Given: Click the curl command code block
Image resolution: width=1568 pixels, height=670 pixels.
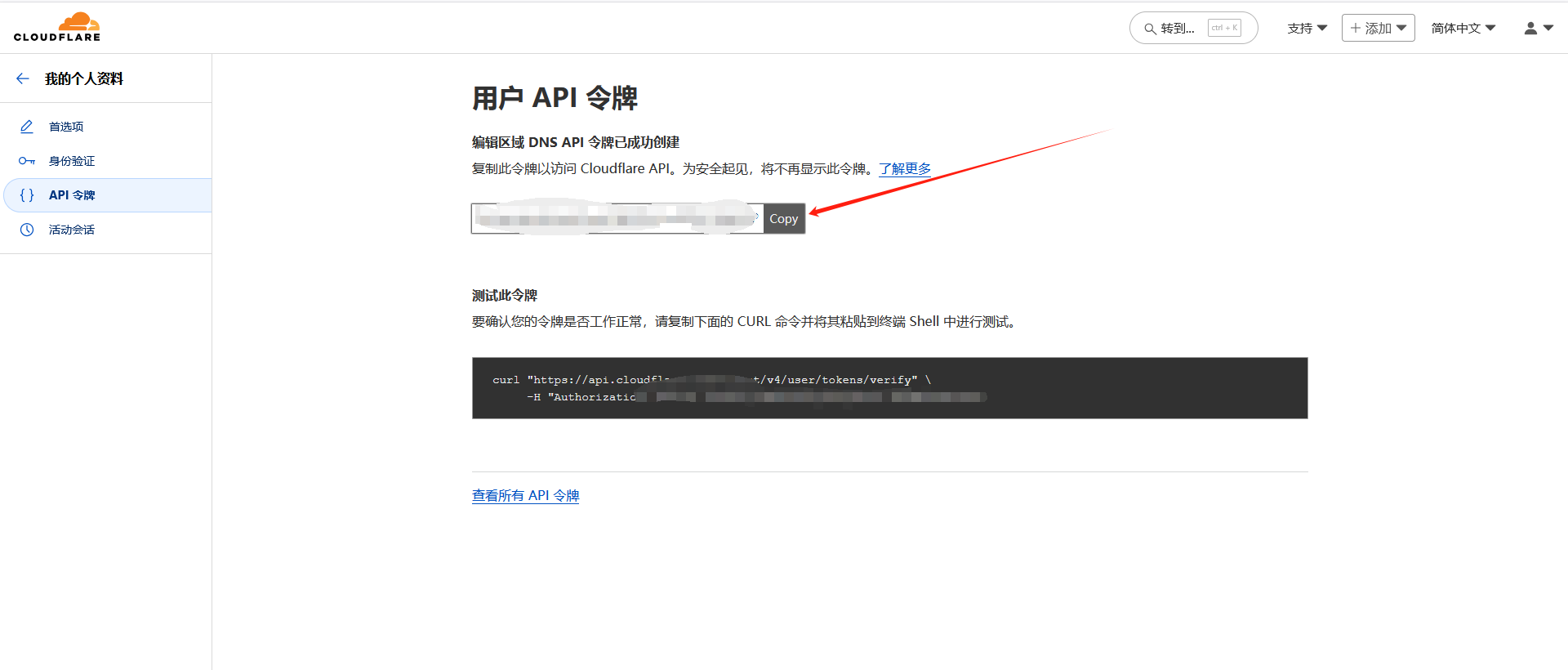Looking at the screenshot, I should coord(889,388).
